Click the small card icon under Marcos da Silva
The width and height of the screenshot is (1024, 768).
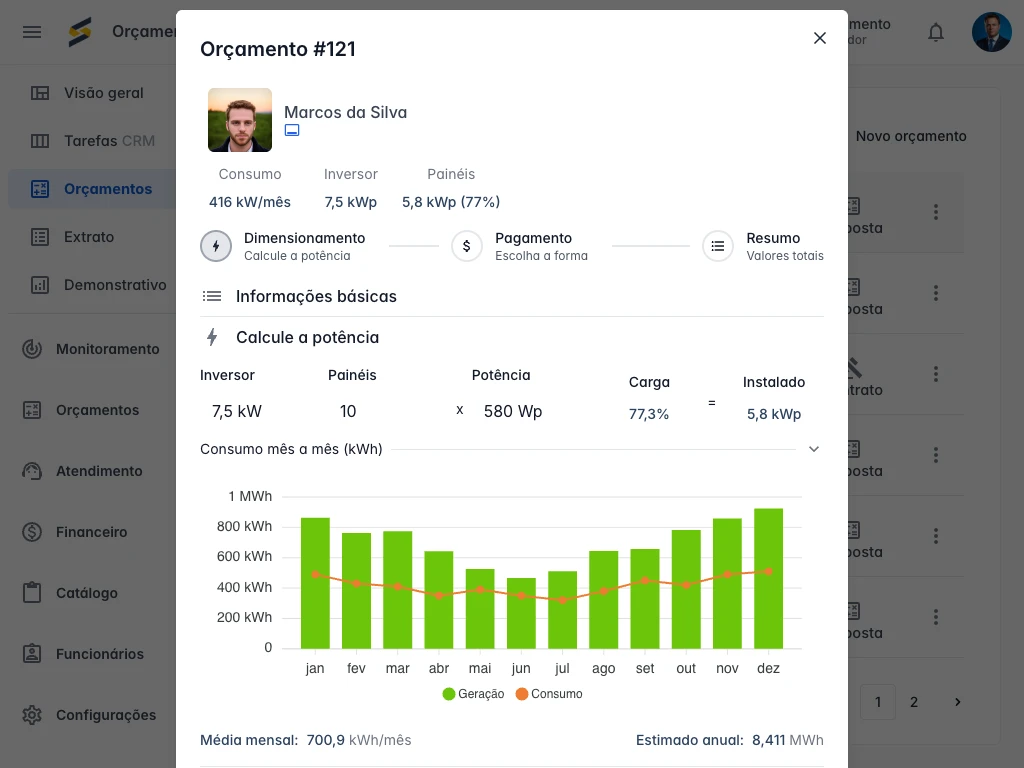pyautogui.click(x=292, y=131)
